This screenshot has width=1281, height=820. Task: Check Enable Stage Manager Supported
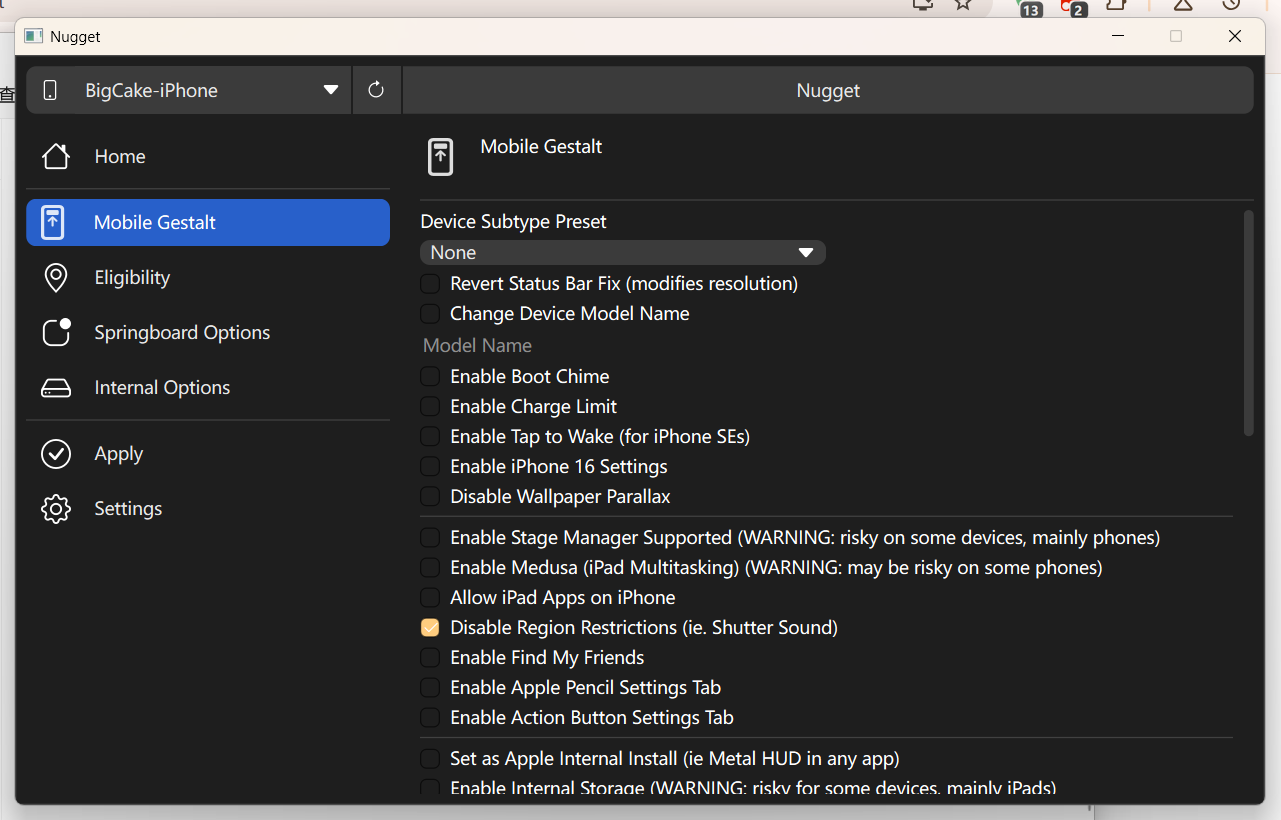tap(430, 538)
